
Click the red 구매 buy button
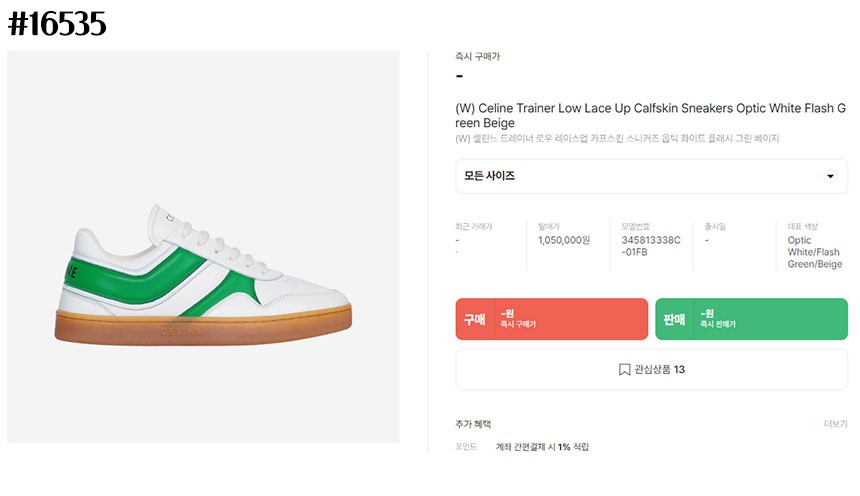[552, 319]
